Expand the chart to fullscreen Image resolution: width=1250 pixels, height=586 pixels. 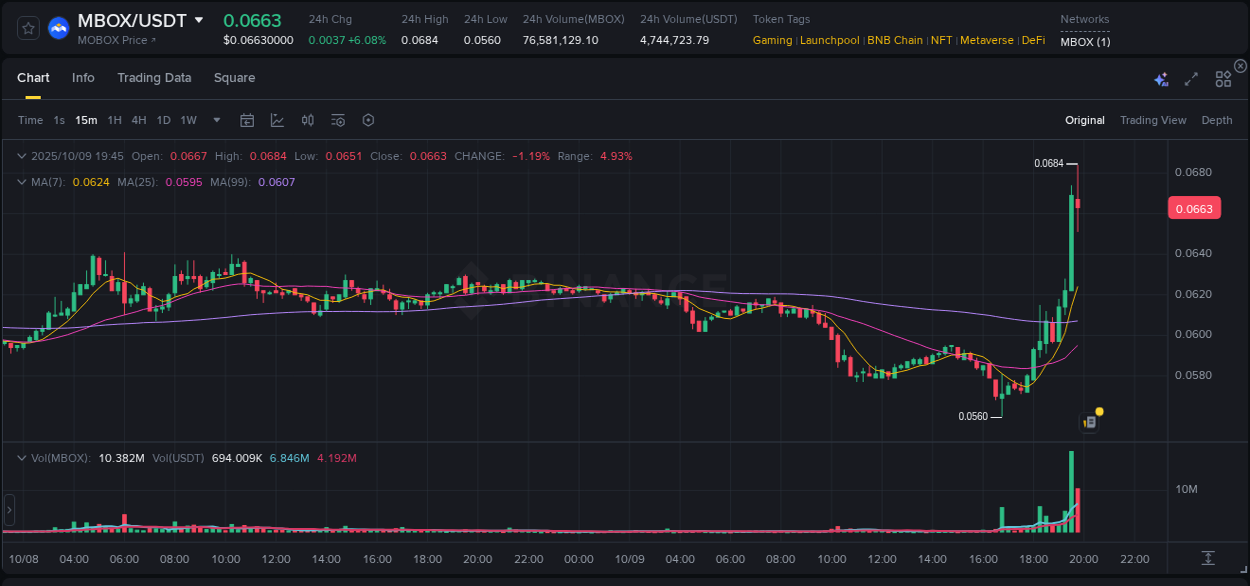(1190, 79)
